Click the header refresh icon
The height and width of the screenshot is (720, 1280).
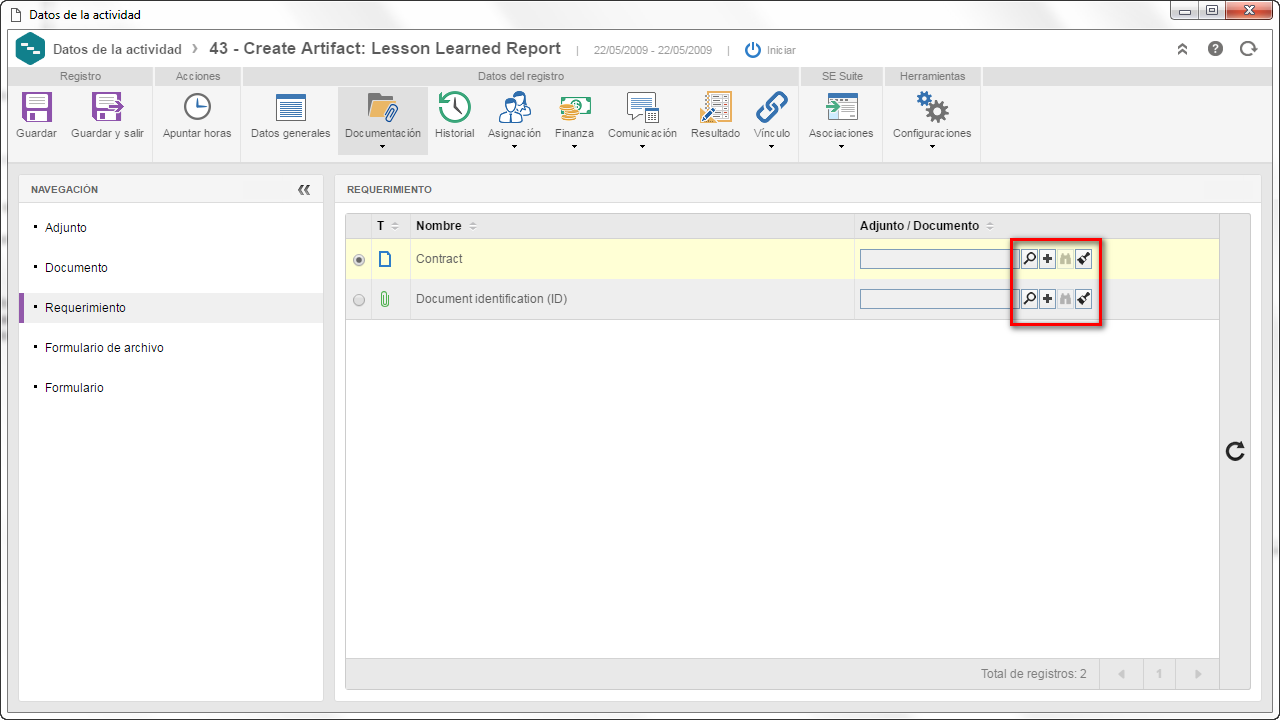pos(1248,48)
